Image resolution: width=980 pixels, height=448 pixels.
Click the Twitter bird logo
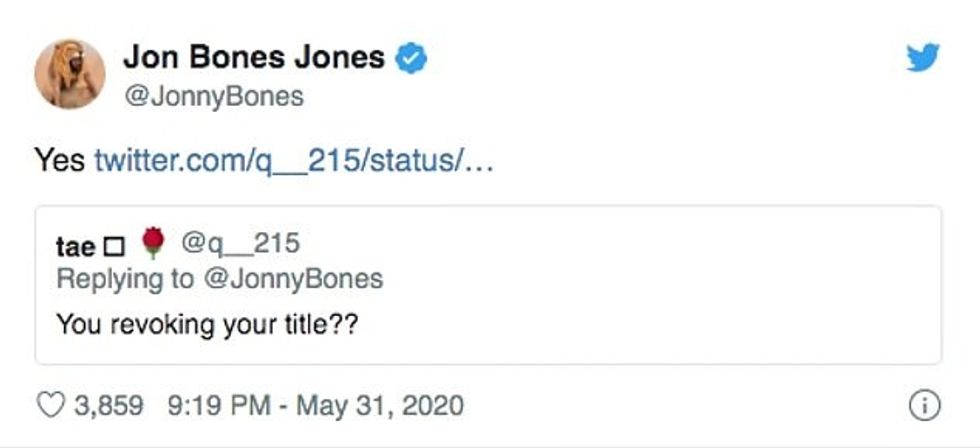click(x=922, y=59)
